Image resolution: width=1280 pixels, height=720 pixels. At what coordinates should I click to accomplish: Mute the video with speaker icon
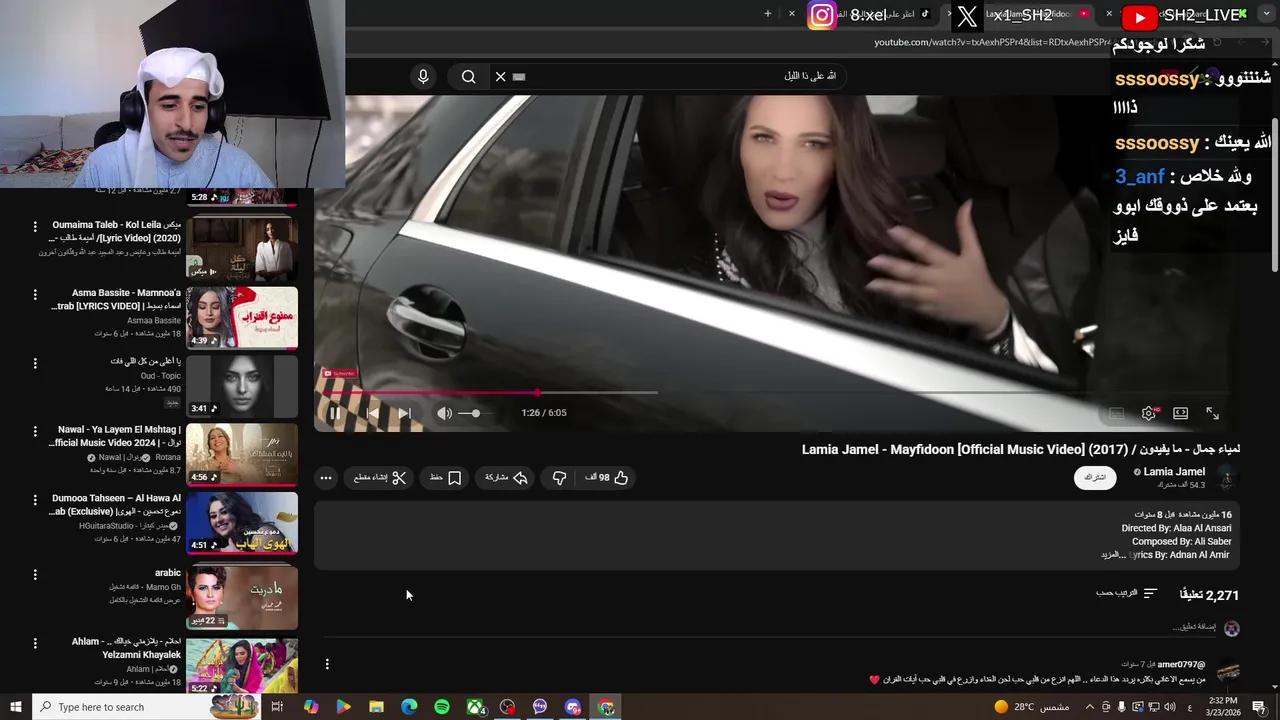(x=444, y=413)
